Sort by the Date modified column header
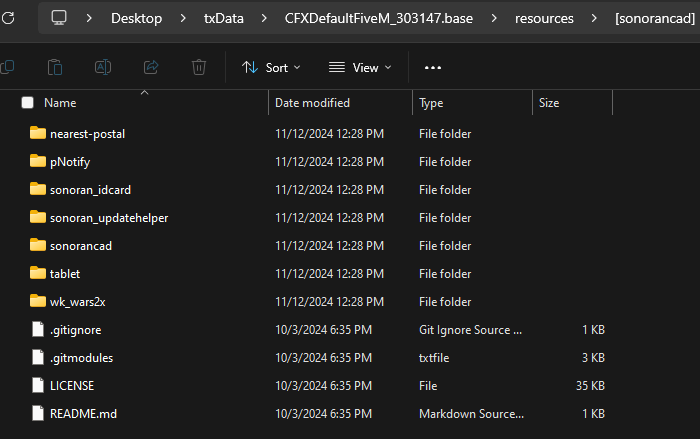 (312, 103)
